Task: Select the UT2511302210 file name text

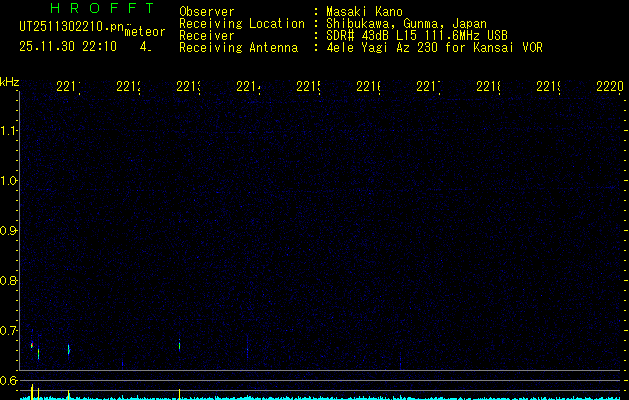Action: point(72,27)
